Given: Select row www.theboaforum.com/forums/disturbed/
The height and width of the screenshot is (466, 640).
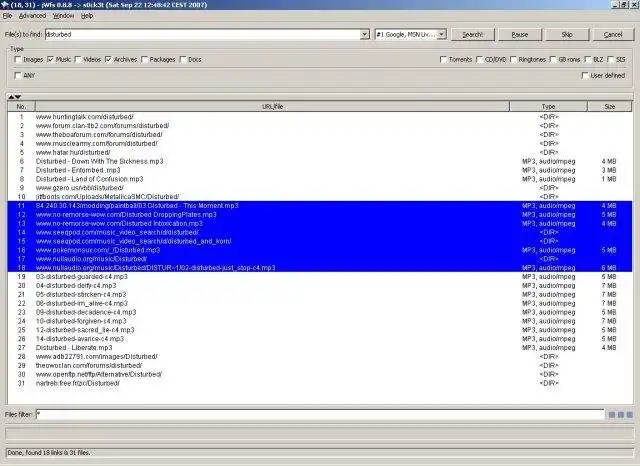Looking at the screenshot, I should click(320, 135).
